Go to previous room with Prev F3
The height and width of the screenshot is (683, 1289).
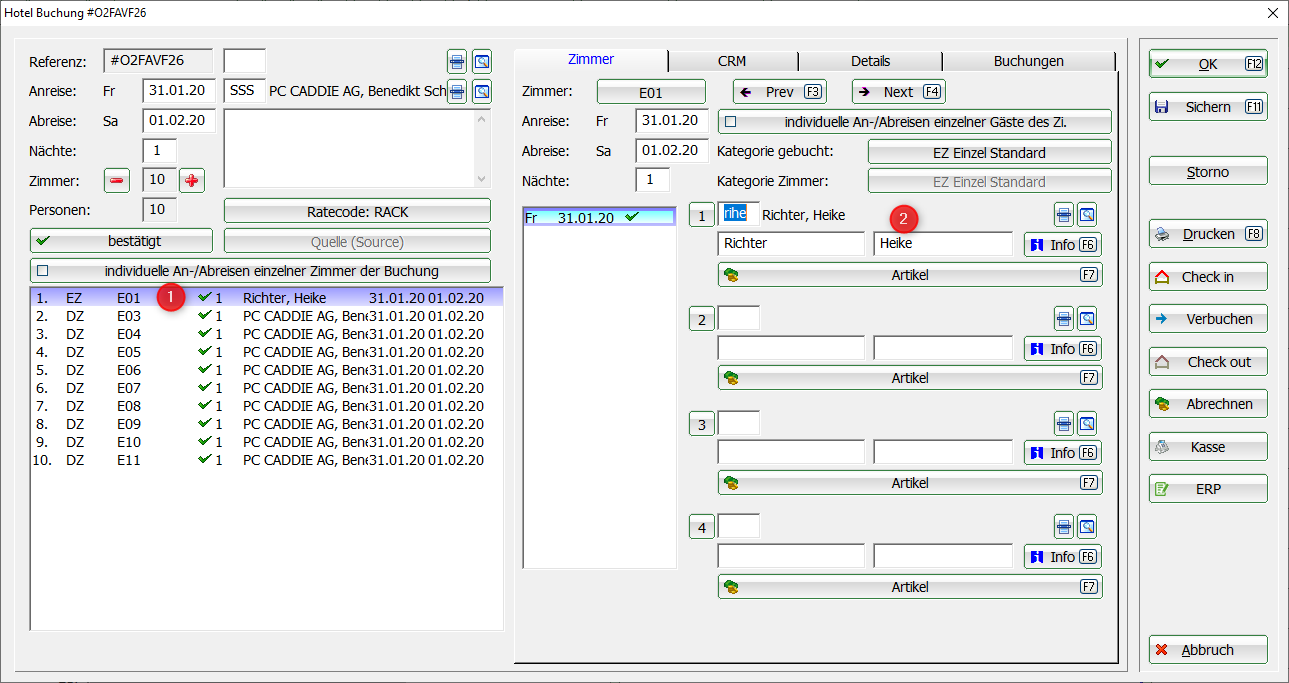pos(780,92)
